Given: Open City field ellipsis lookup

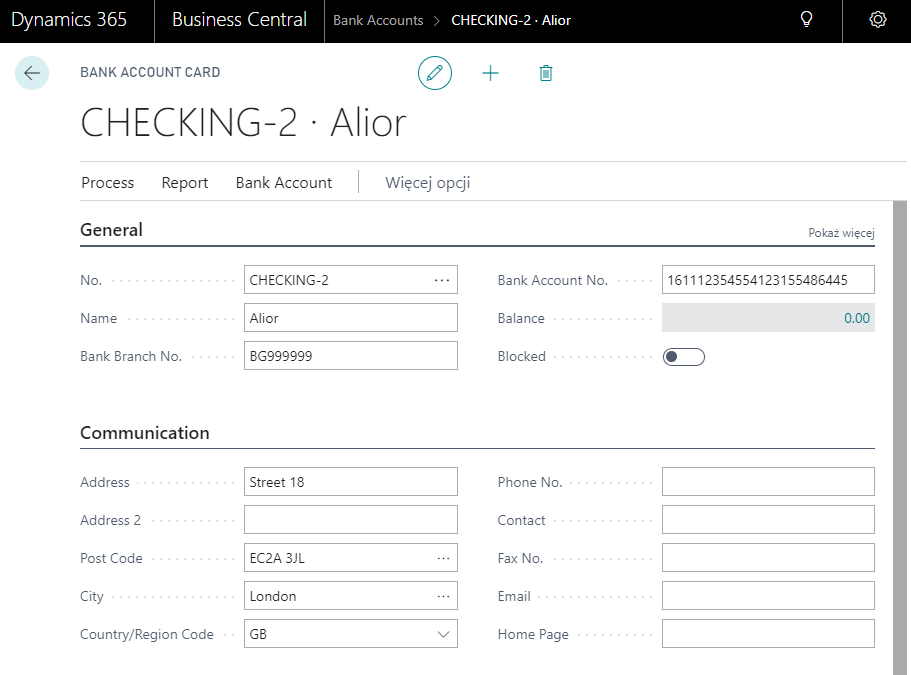Looking at the screenshot, I should click(443, 596).
